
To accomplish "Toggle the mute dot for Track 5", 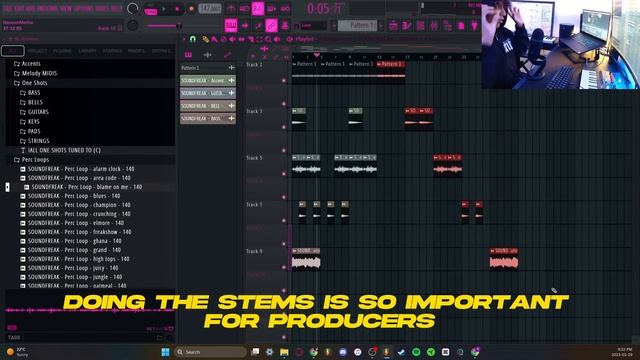I will pyautogui.click(x=284, y=174).
